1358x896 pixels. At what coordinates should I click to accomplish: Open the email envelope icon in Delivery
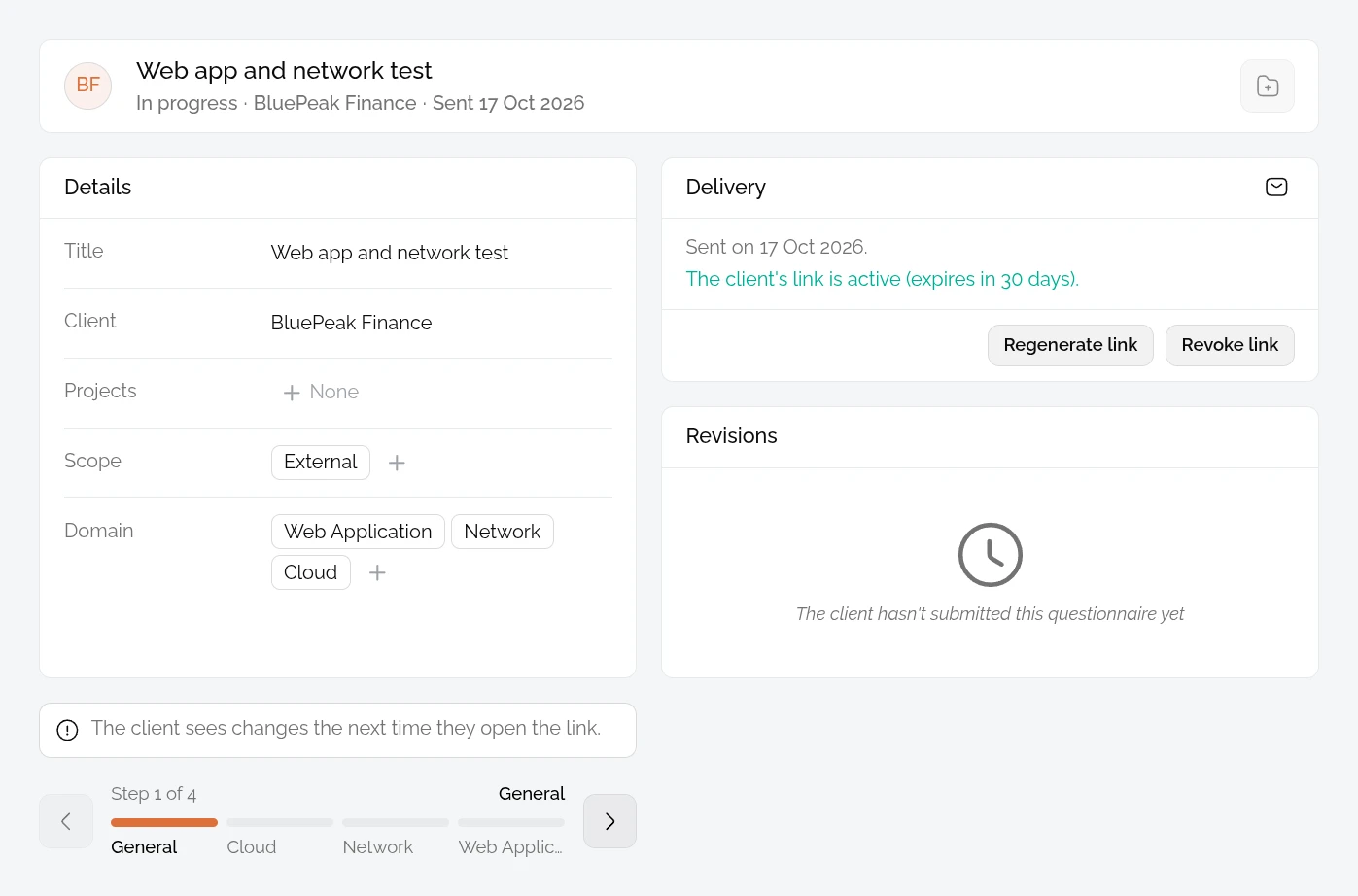click(1276, 187)
